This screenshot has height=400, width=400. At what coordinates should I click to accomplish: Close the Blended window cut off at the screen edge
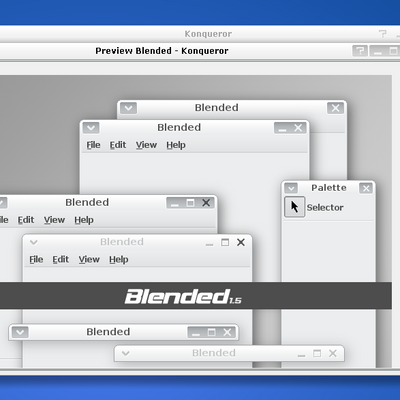pyautogui.click(x=206, y=203)
